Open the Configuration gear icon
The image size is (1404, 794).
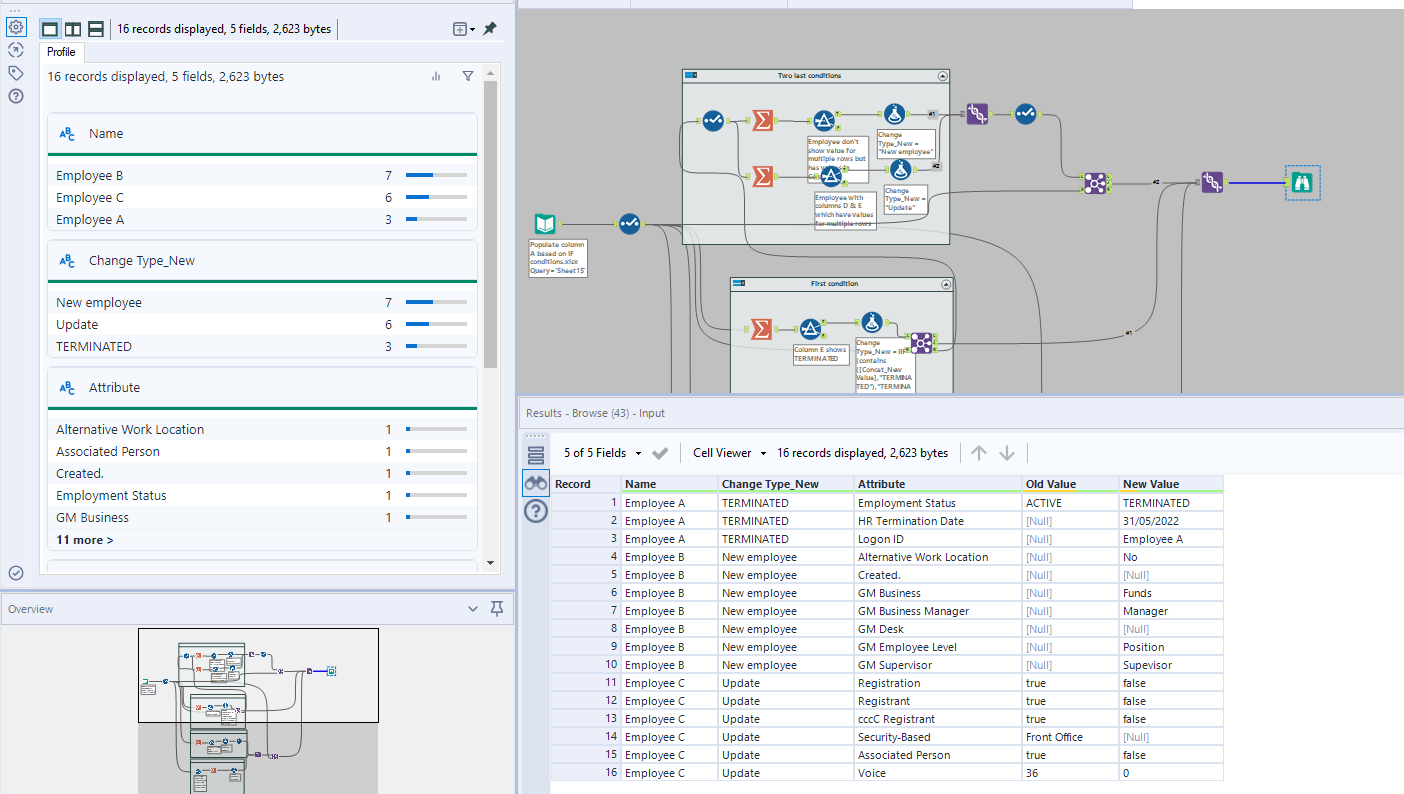pos(16,27)
